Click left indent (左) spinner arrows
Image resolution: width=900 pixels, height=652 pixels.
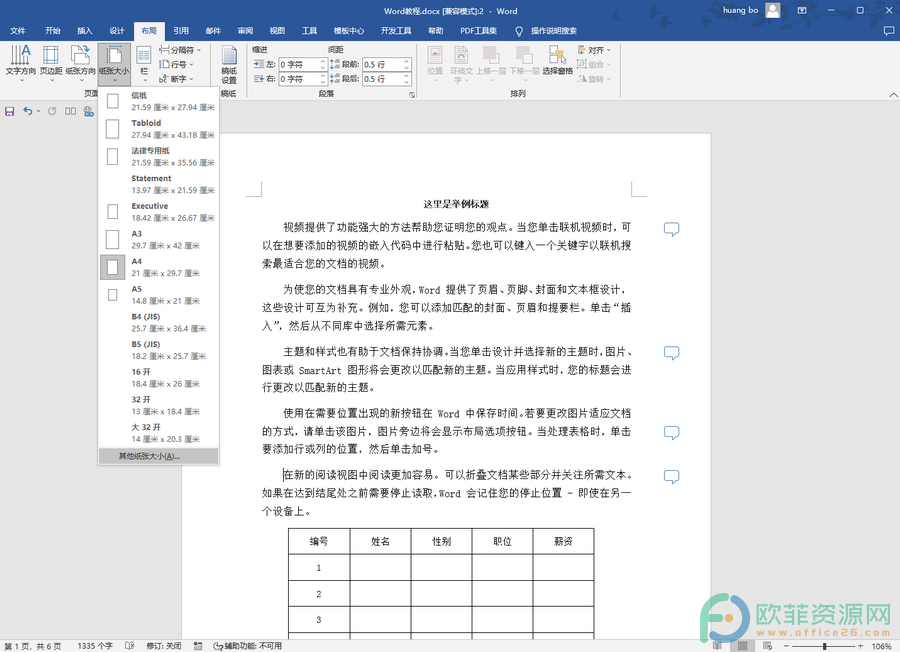tap(323, 64)
